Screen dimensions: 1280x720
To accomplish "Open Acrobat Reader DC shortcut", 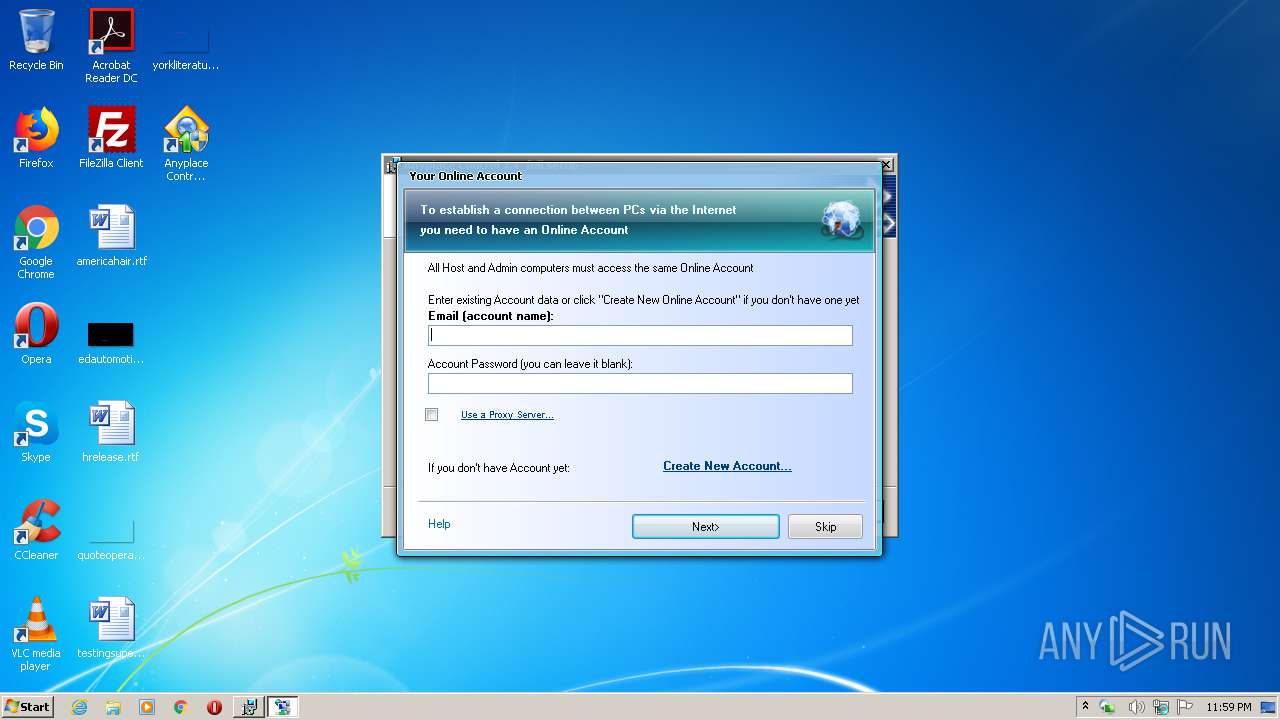I will coord(111,46).
